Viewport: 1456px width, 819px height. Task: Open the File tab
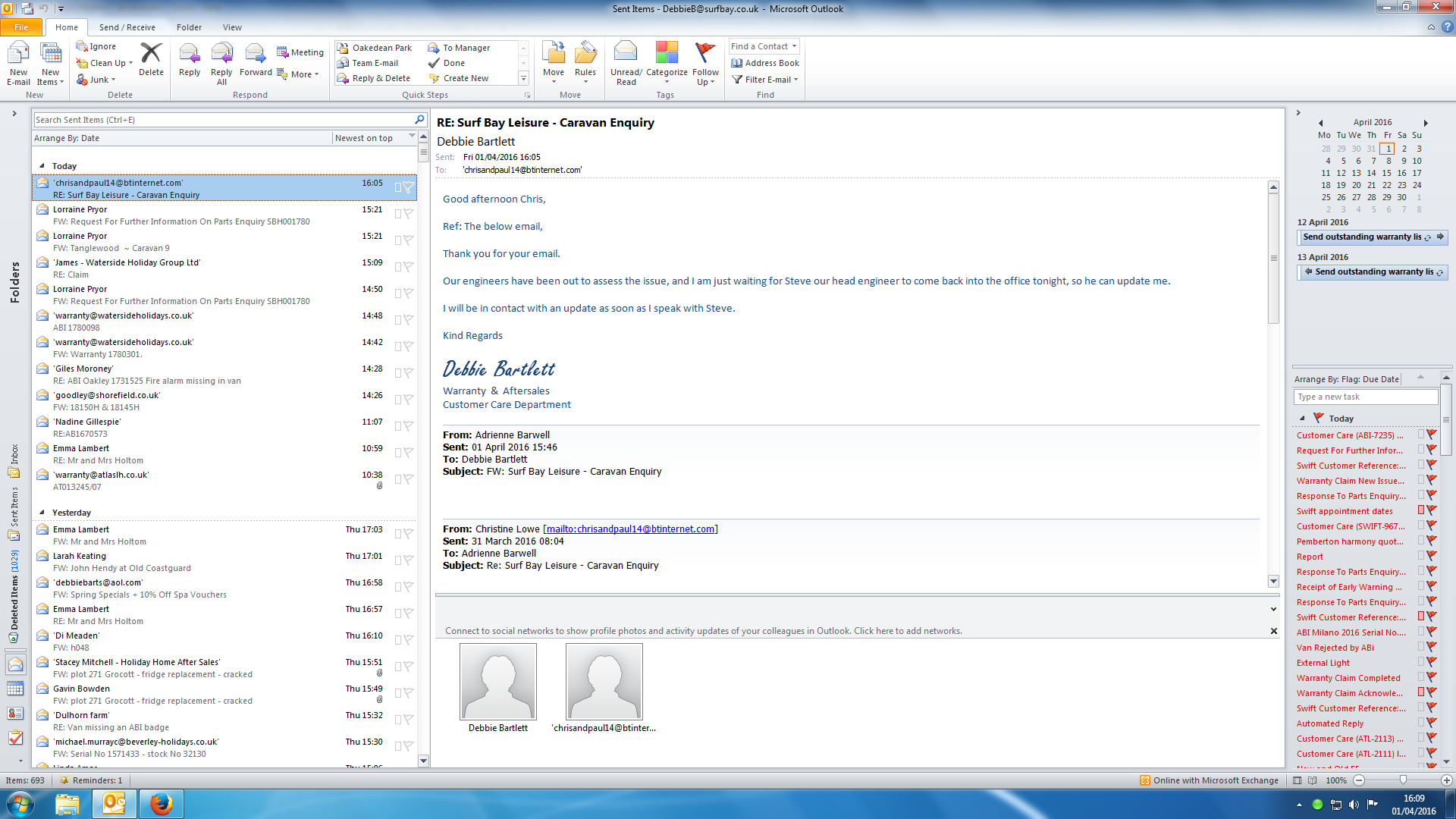(21, 27)
